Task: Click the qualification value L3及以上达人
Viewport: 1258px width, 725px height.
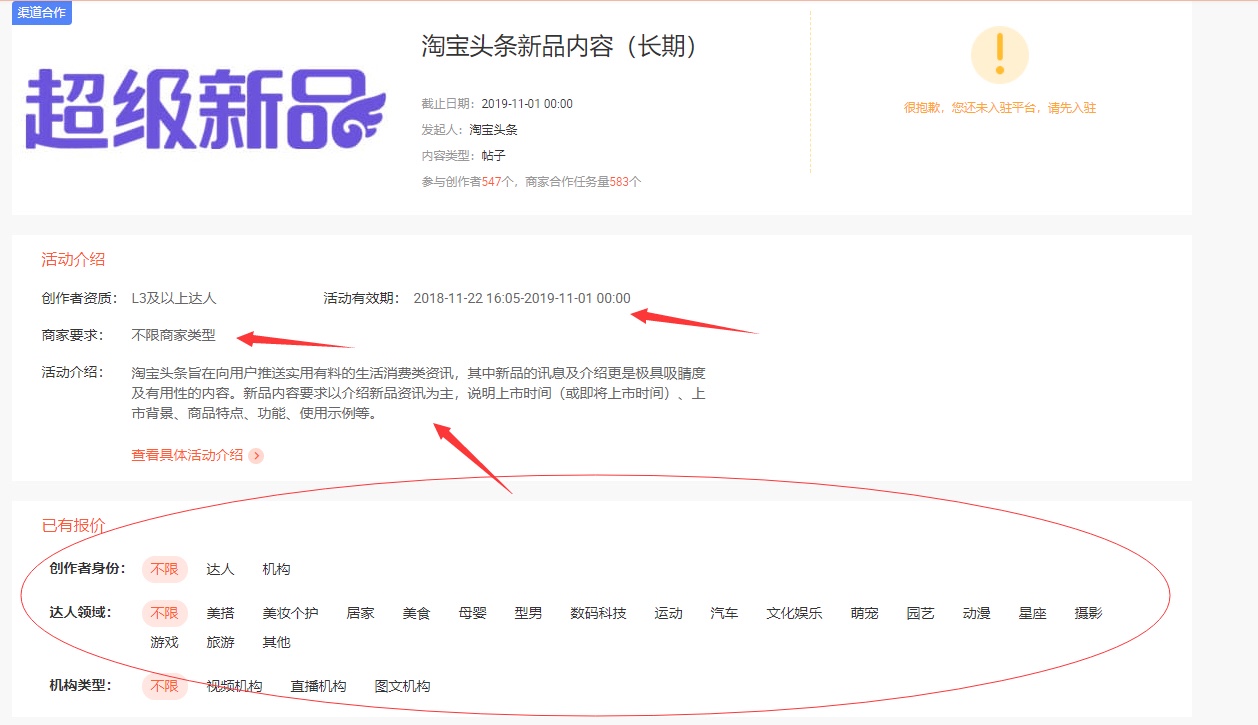Action: click(x=174, y=298)
